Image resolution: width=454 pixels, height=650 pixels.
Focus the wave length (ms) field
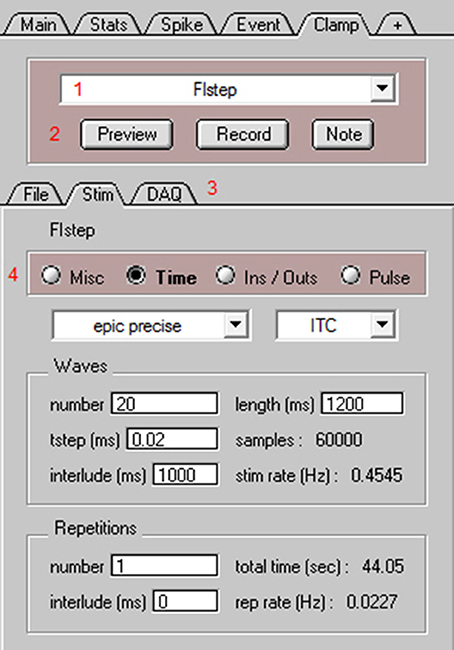coord(362,403)
